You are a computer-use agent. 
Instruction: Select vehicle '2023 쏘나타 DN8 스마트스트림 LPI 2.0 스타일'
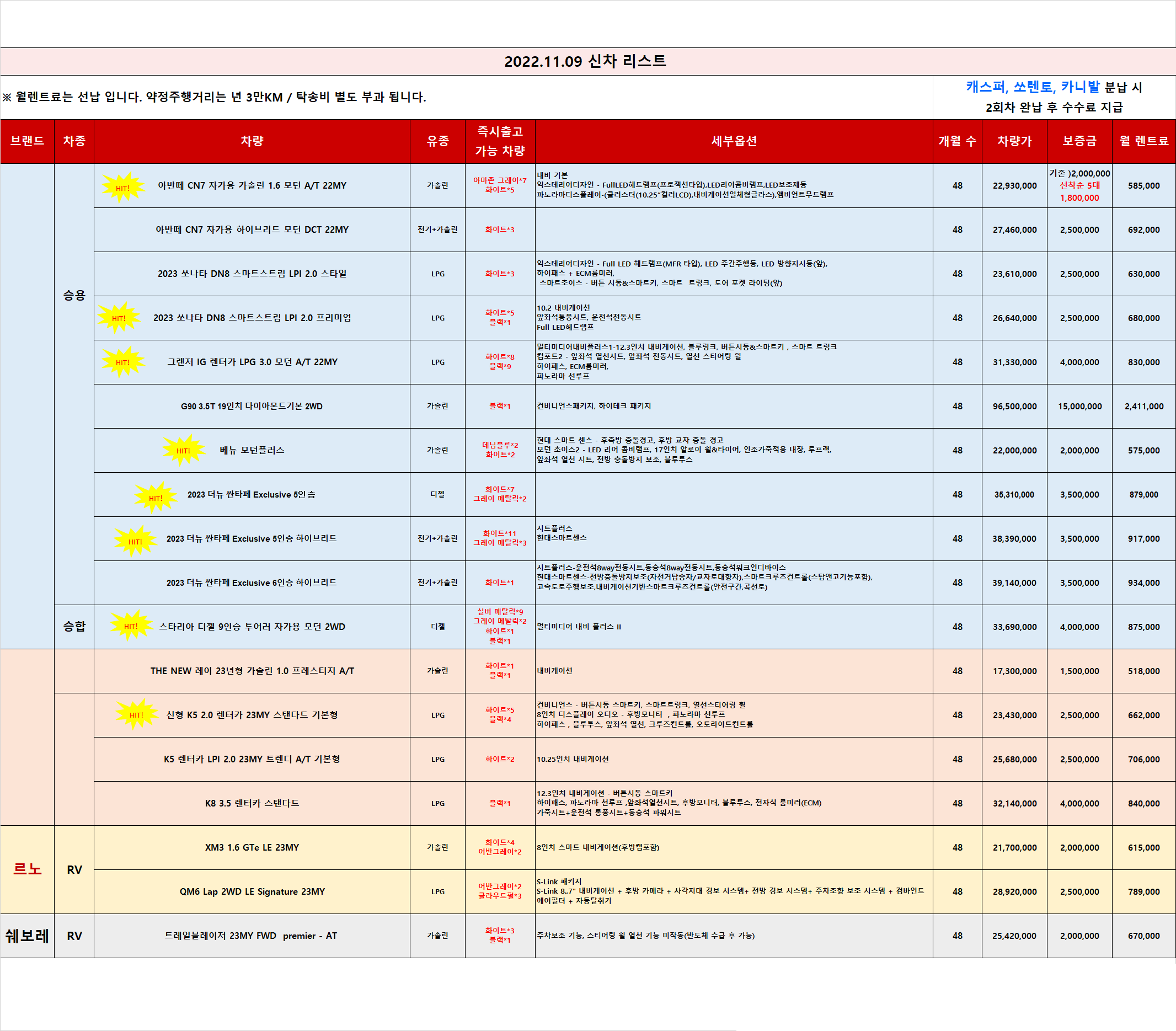[252, 274]
